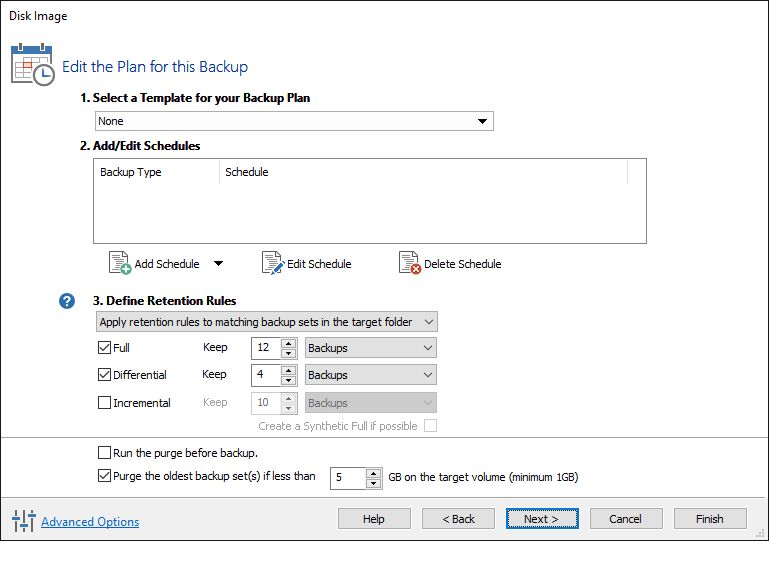Click the blue retention rules help icon
Screen dimensions: 769x576
click(67, 300)
